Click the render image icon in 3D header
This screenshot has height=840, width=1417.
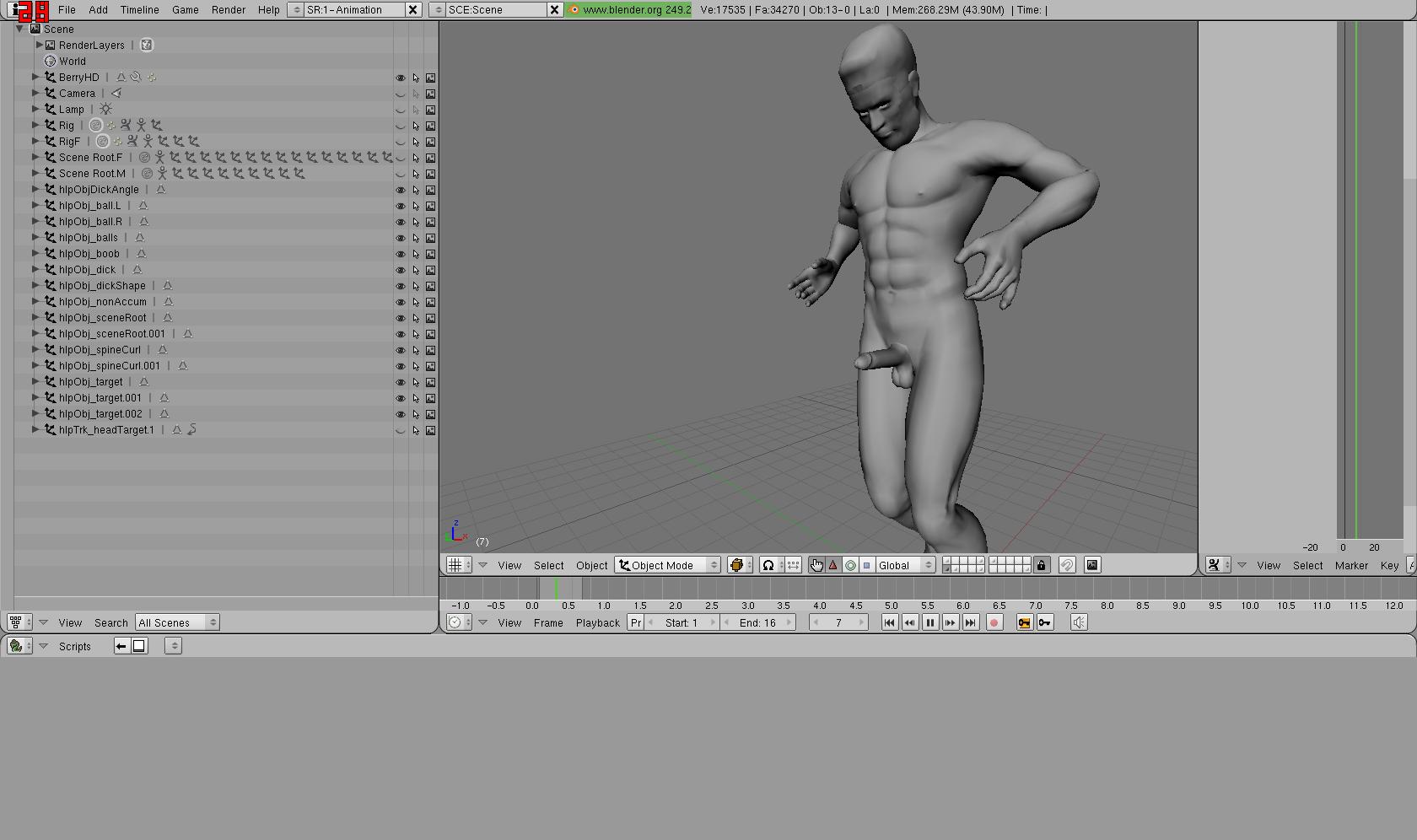(1092, 565)
